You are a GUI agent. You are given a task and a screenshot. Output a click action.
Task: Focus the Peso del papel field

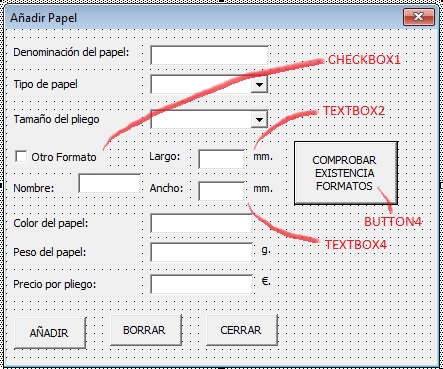(202, 252)
